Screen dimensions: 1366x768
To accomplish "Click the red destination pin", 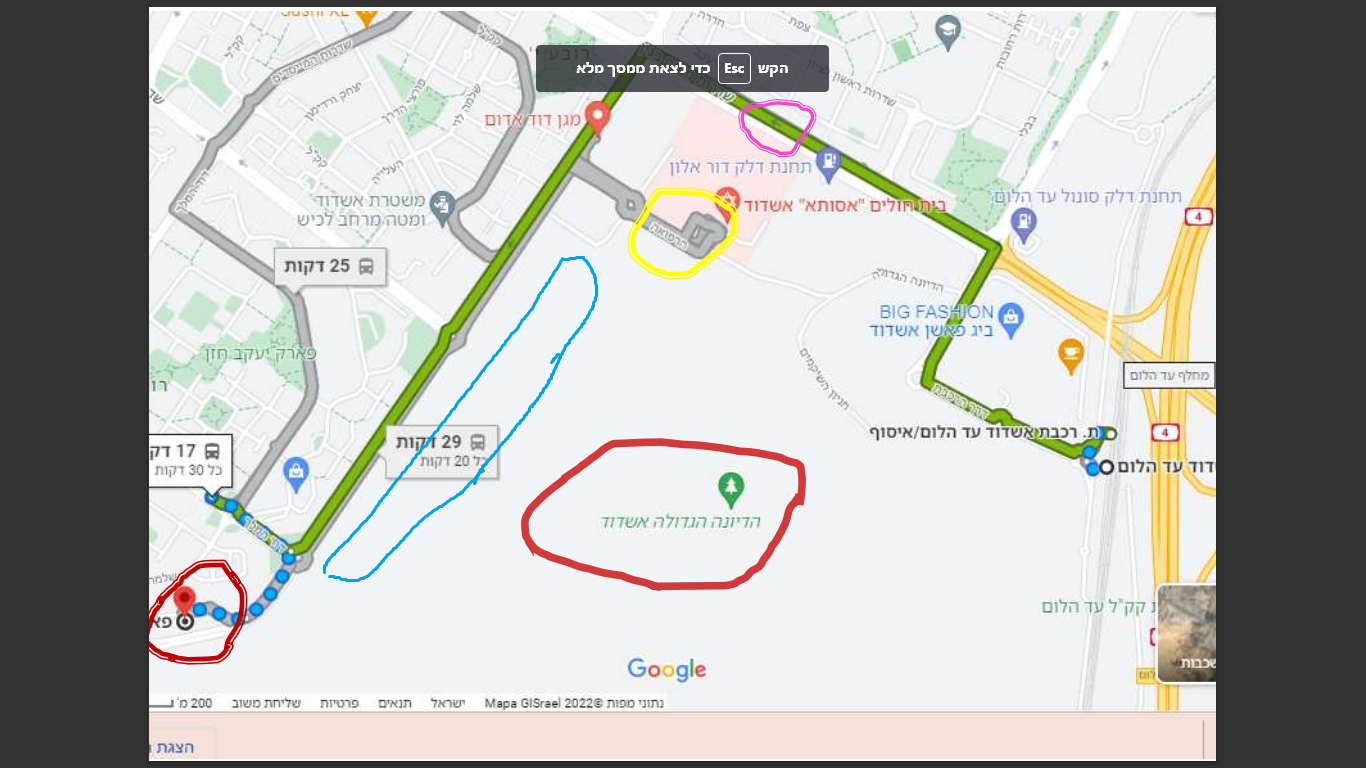I will [x=184, y=602].
